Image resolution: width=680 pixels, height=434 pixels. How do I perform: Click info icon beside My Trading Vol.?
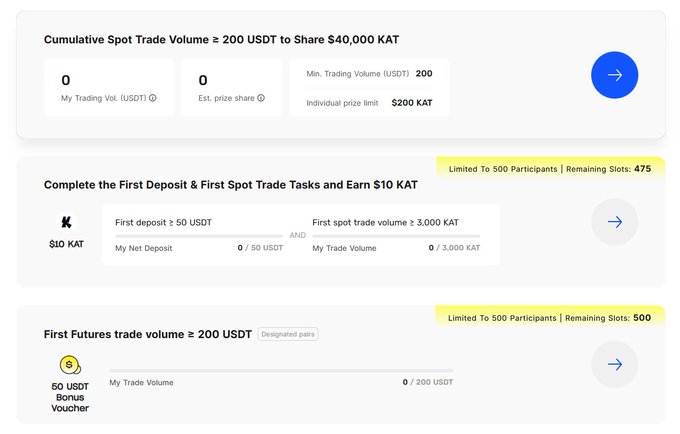tap(153, 98)
